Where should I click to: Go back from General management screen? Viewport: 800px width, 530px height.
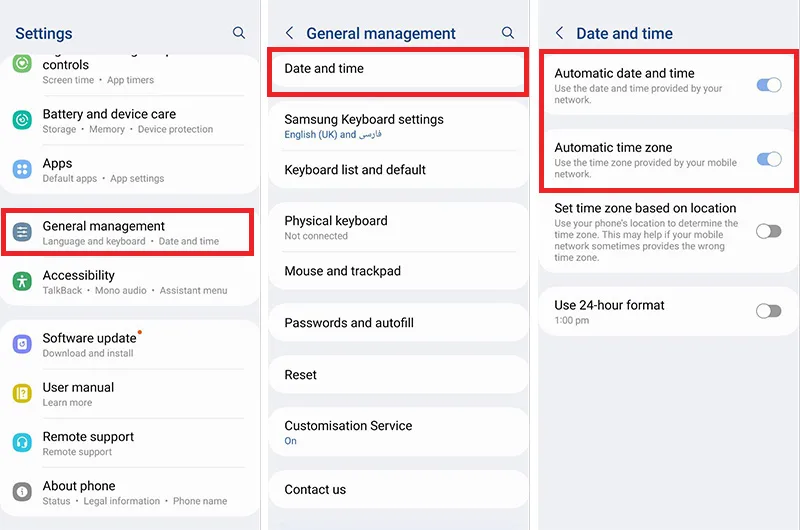pyautogui.click(x=289, y=33)
